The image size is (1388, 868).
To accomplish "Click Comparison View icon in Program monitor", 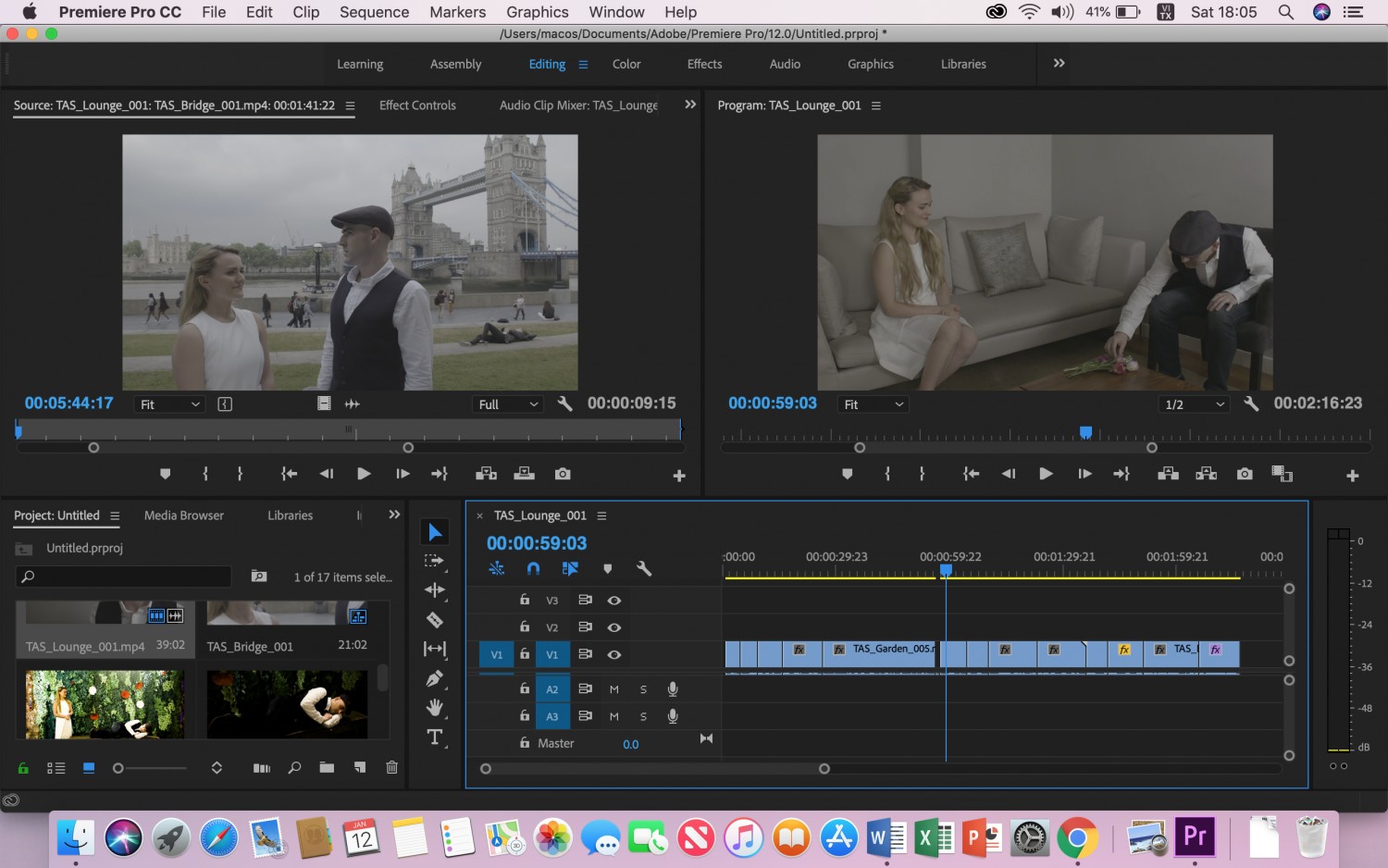I will (x=1282, y=474).
